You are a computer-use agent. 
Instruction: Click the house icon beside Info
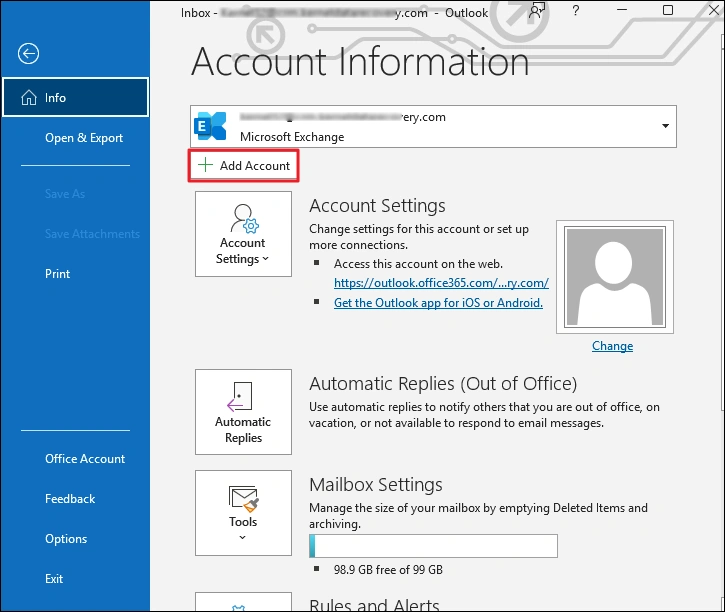[29, 98]
